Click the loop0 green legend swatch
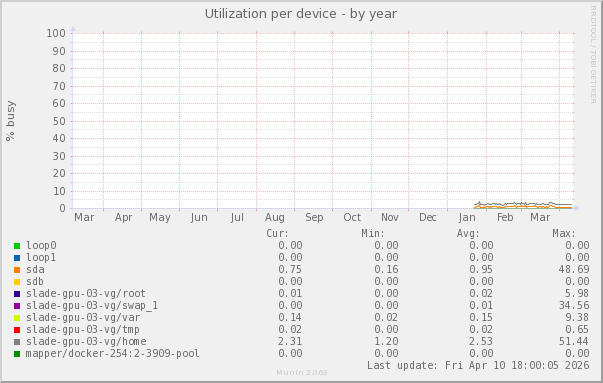This screenshot has height=383, width=603. [17, 246]
